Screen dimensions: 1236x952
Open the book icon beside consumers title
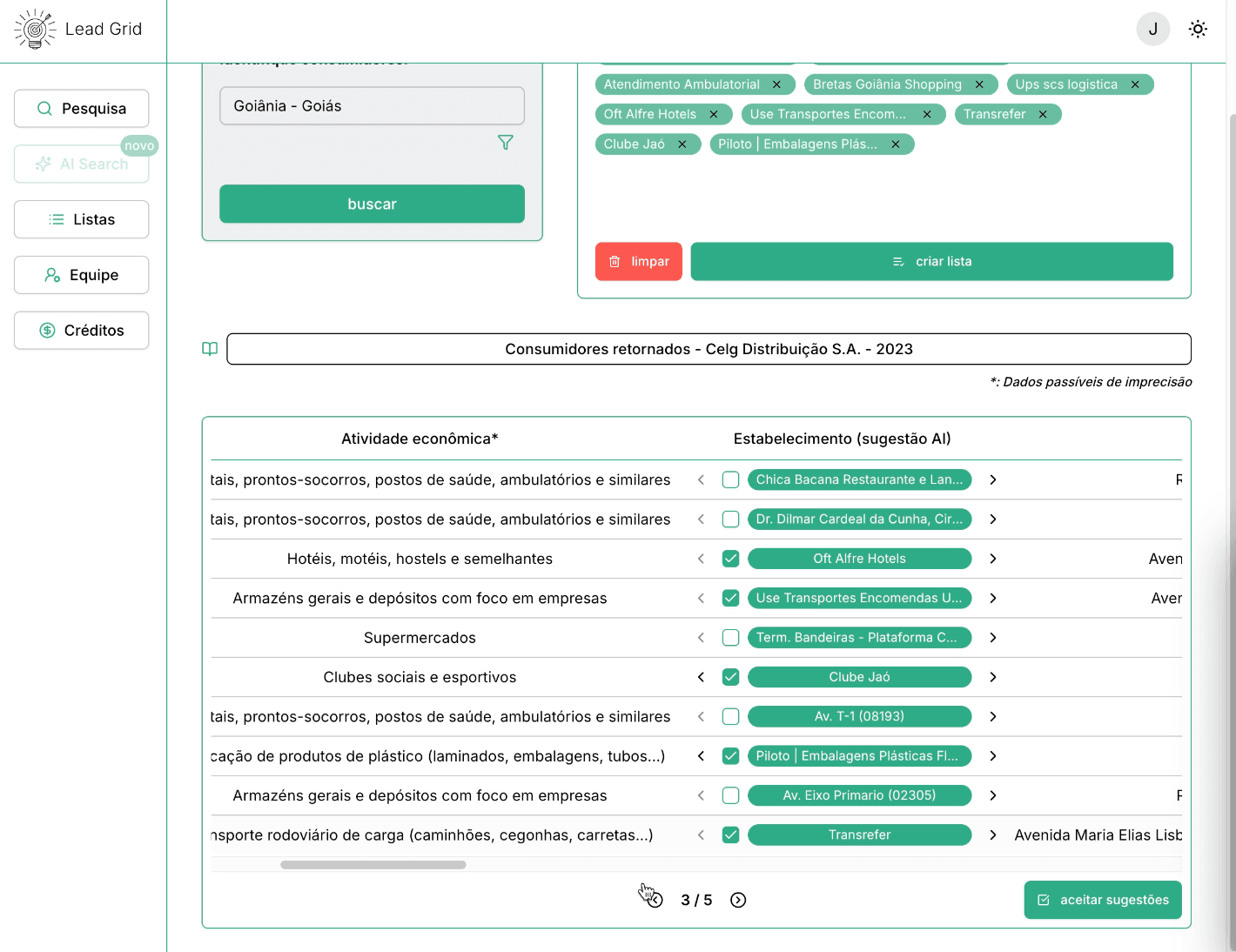pos(210,349)
